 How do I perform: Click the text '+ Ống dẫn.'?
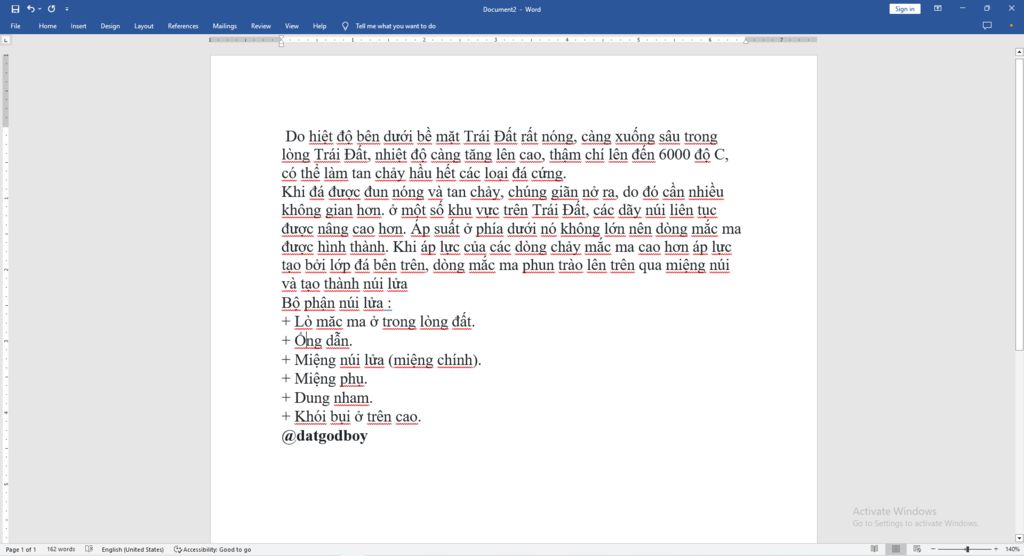[x=317, y=340]
